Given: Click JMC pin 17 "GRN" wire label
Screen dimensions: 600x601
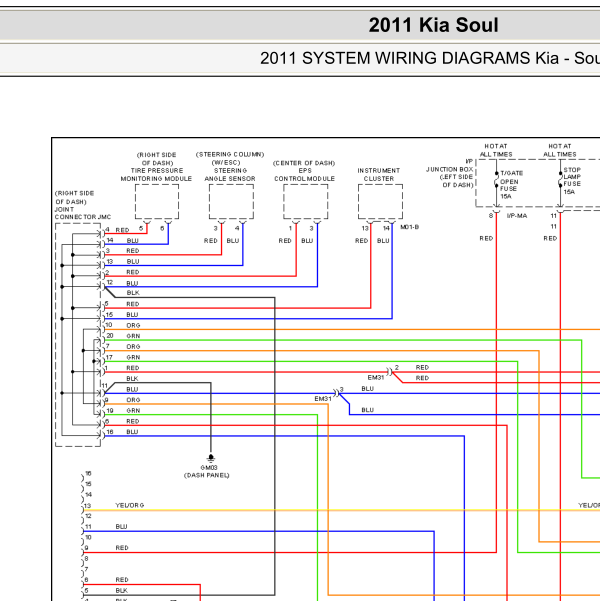Looking at the screenshot, I should [133, 357].
